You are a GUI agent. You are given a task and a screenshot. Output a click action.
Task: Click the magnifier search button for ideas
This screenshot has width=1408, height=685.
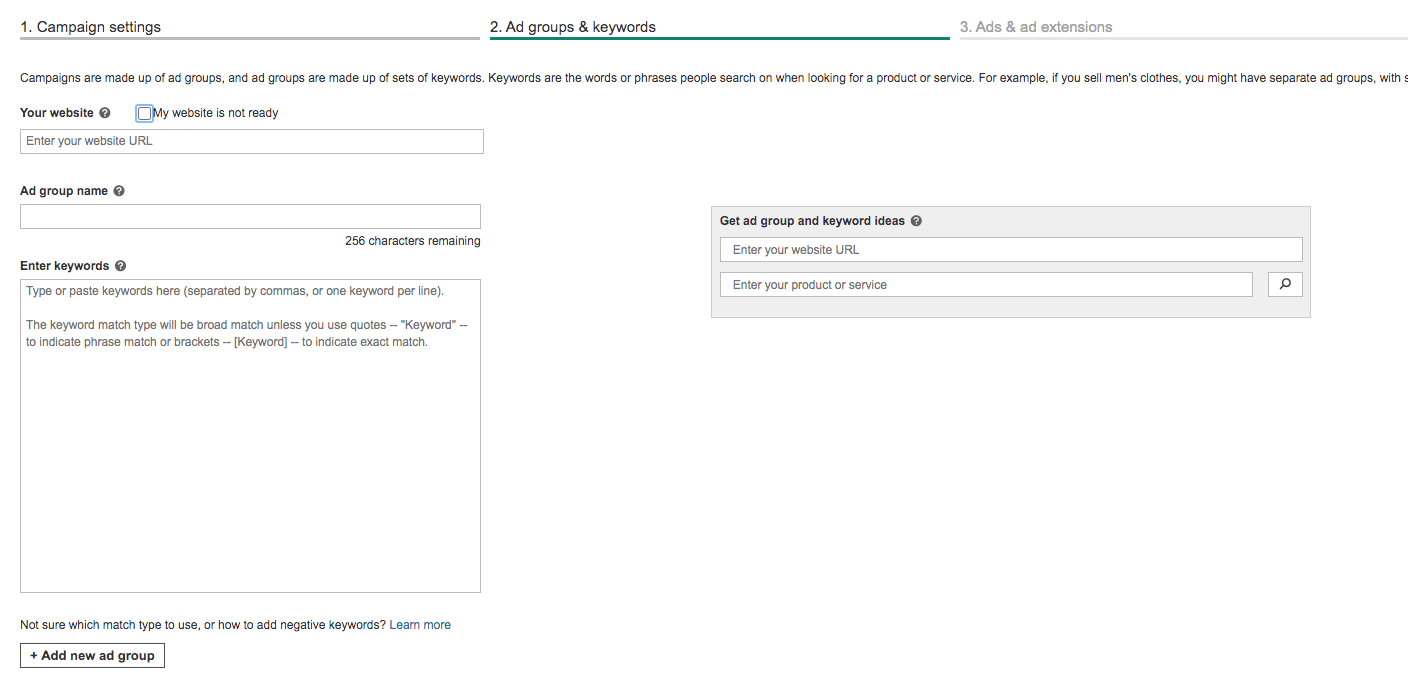coord(1285,285)
